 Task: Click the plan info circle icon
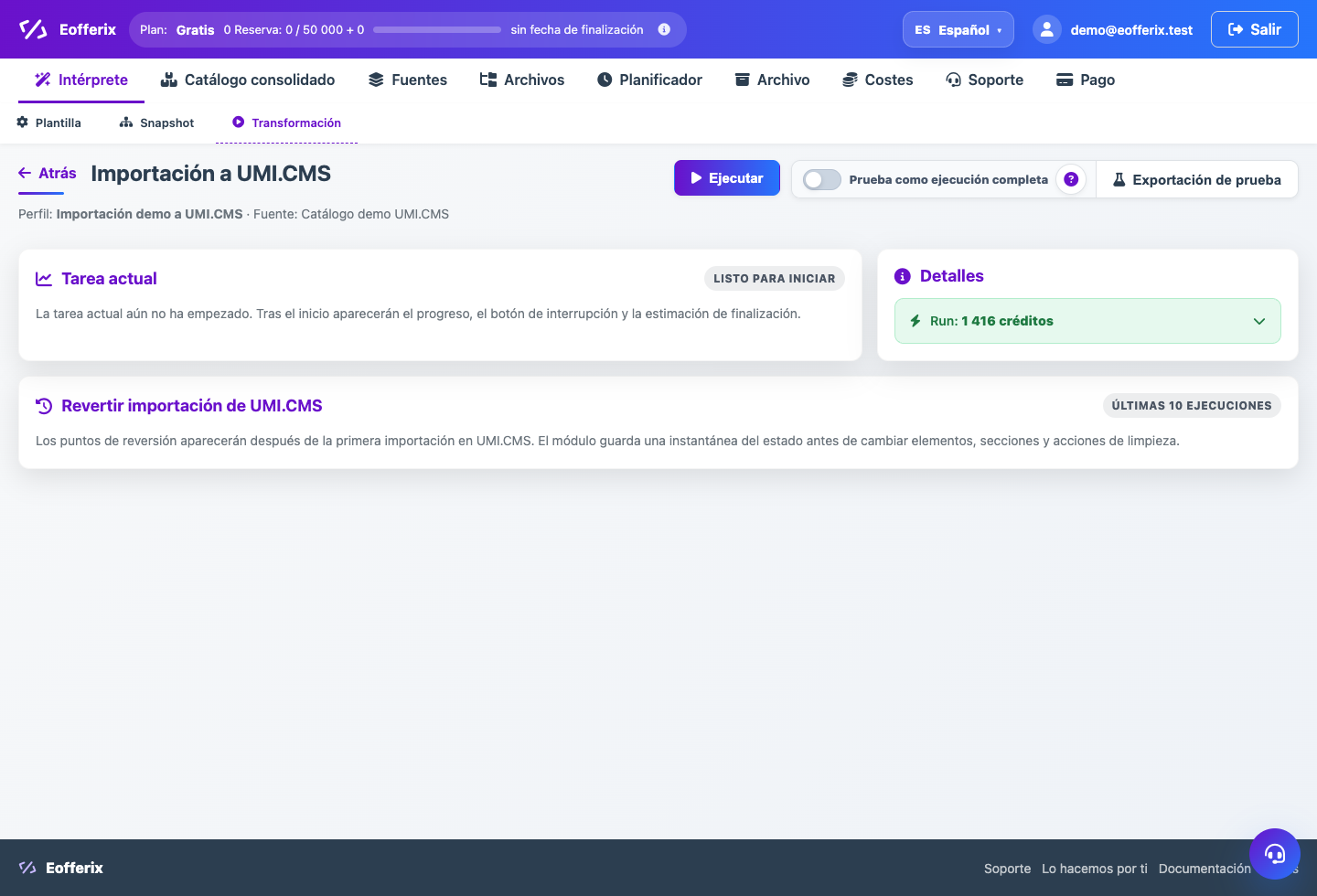(x=664, y=29)
